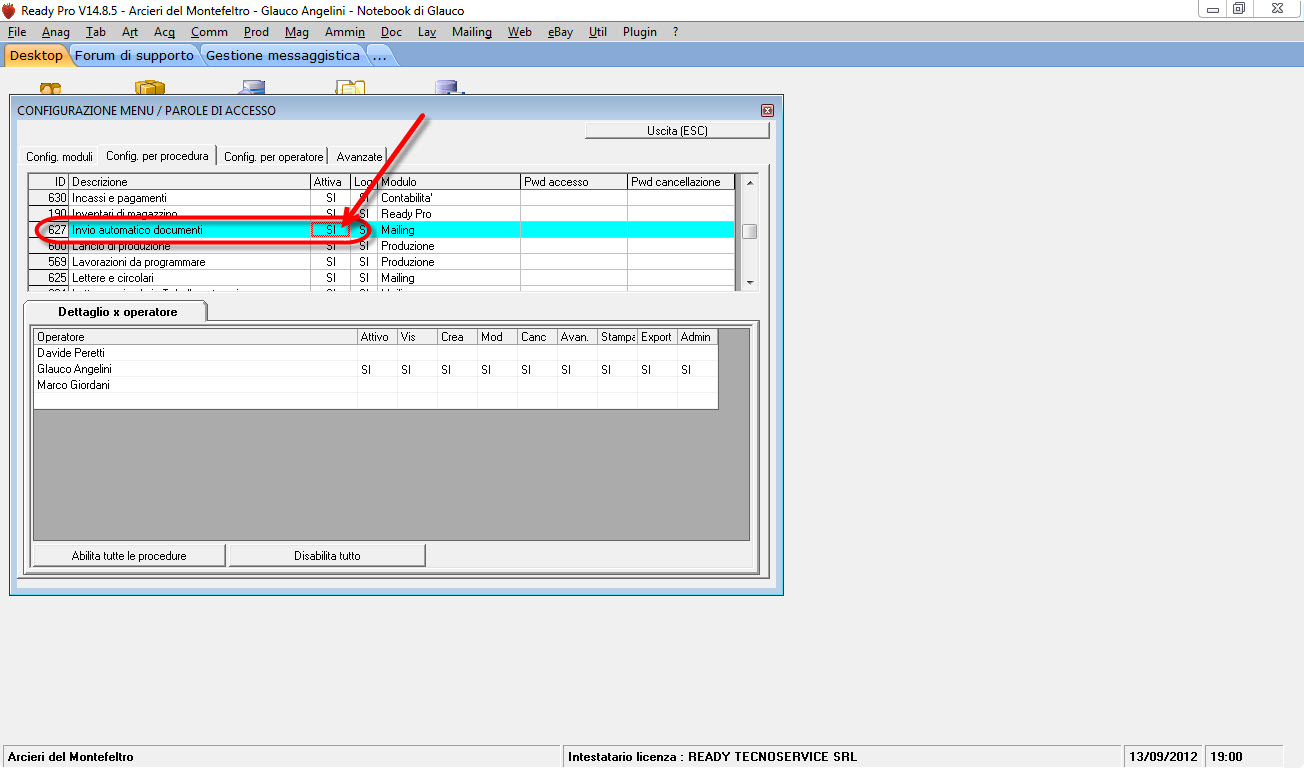Click the Uscita (ESC) button
The height and width of the screenshot is (768, 1304).
click(x=677, y=131)
